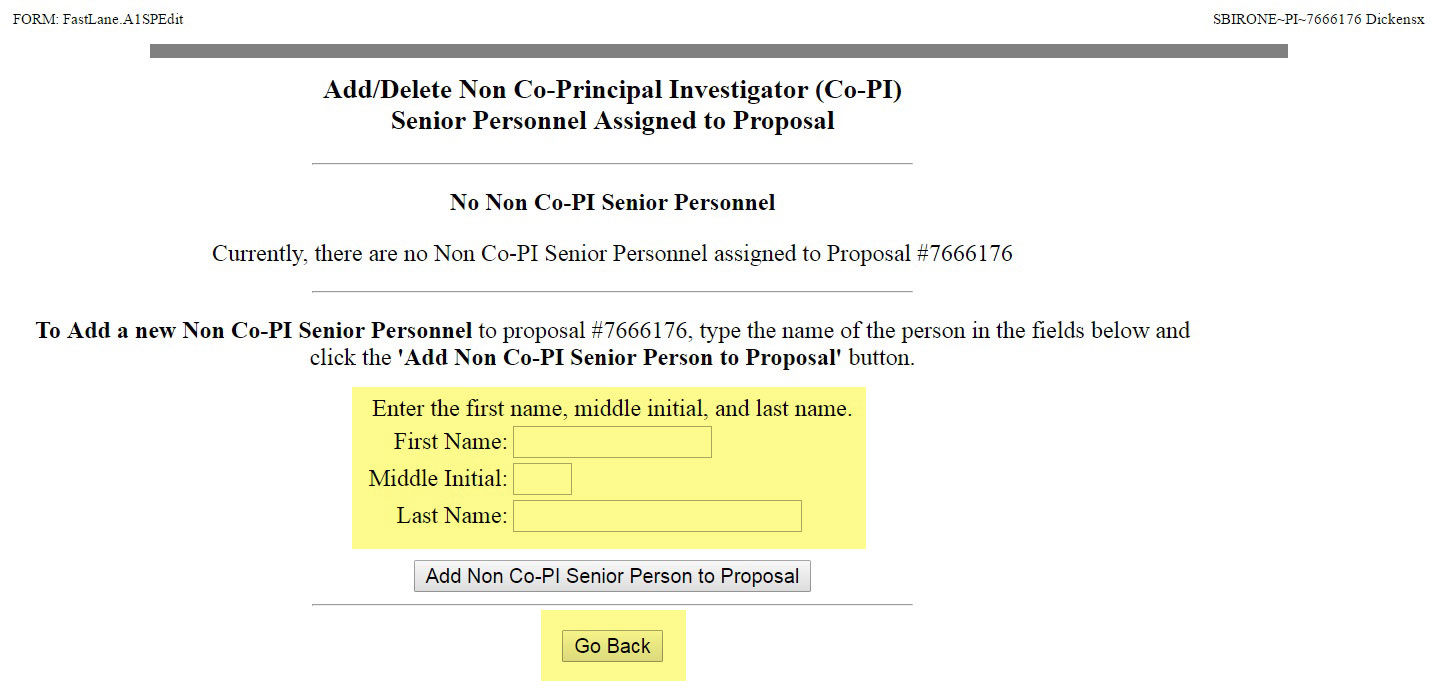Click the "FORM: FastLane.A1SPEdit" text
The height and width of the screenshot is (689, 1433).
pyautogui.click(x=98, y=20)
